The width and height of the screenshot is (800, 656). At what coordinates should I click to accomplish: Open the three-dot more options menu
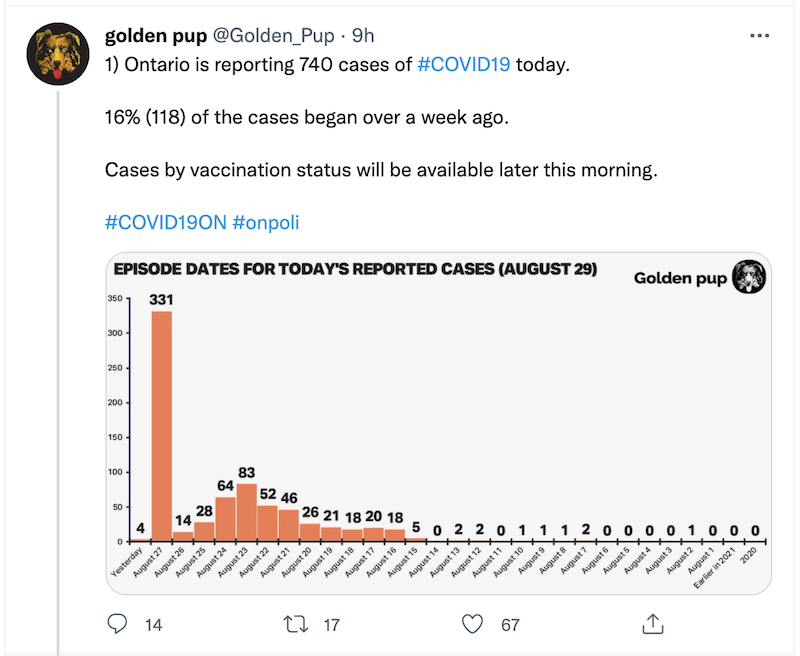pyautogui.click(x=760, y=36)
